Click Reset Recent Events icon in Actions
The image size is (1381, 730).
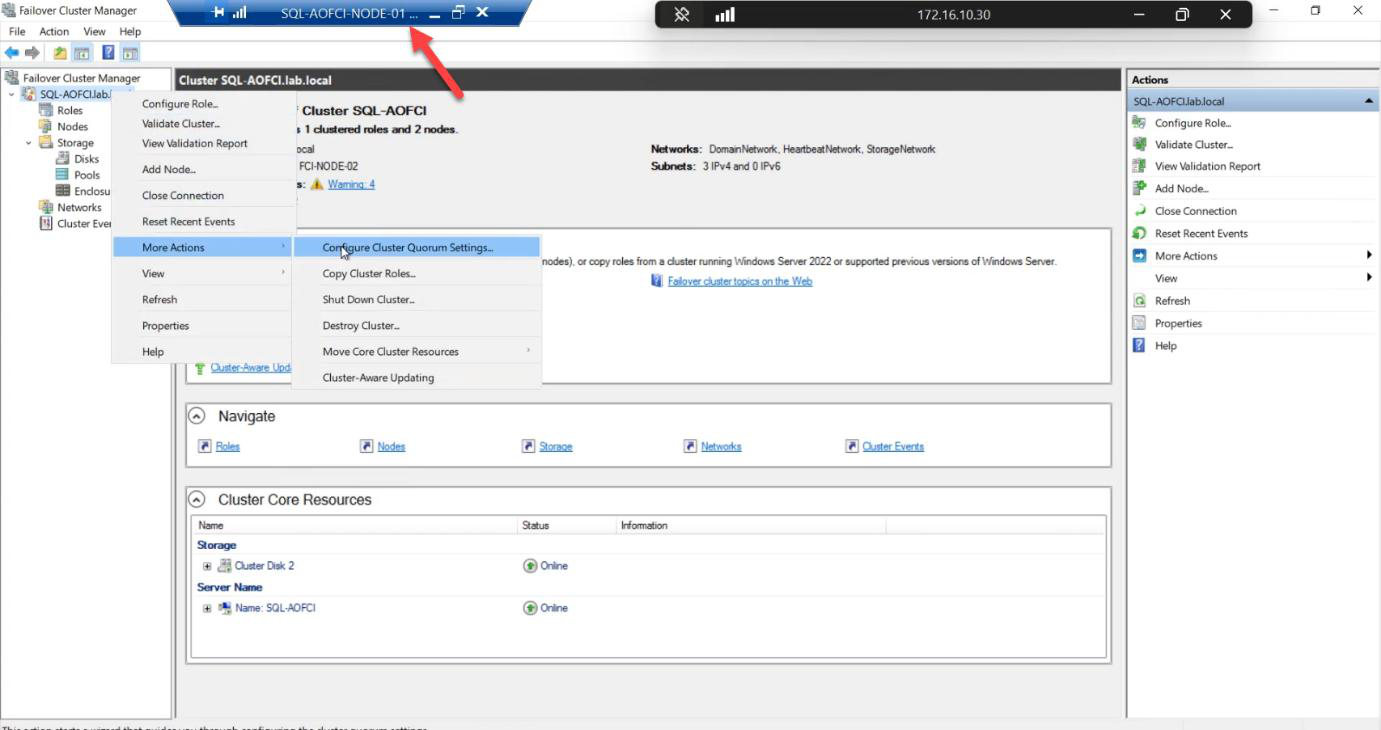pos(1139,233)
